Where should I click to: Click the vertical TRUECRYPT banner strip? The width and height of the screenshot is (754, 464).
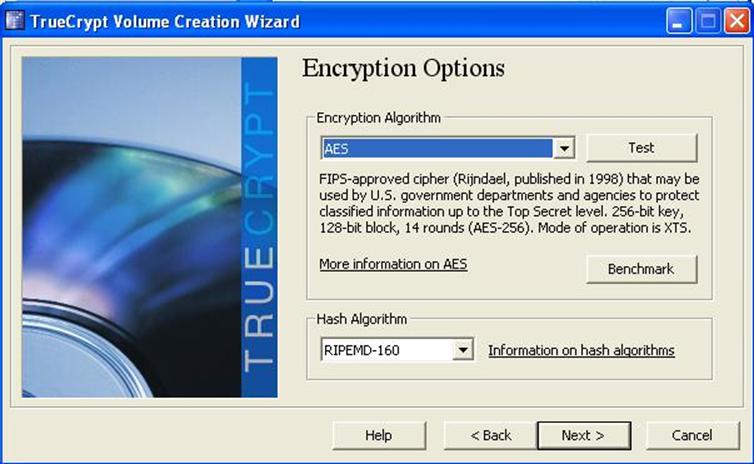(x=259, y=227)
